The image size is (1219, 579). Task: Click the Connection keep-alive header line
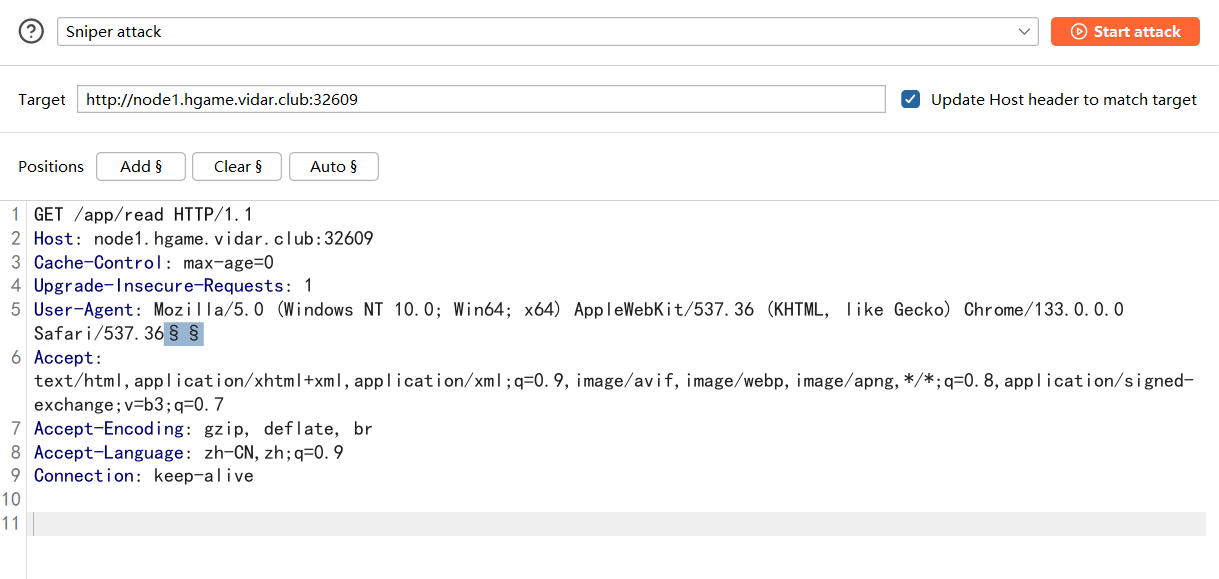(x=143, y=476)
